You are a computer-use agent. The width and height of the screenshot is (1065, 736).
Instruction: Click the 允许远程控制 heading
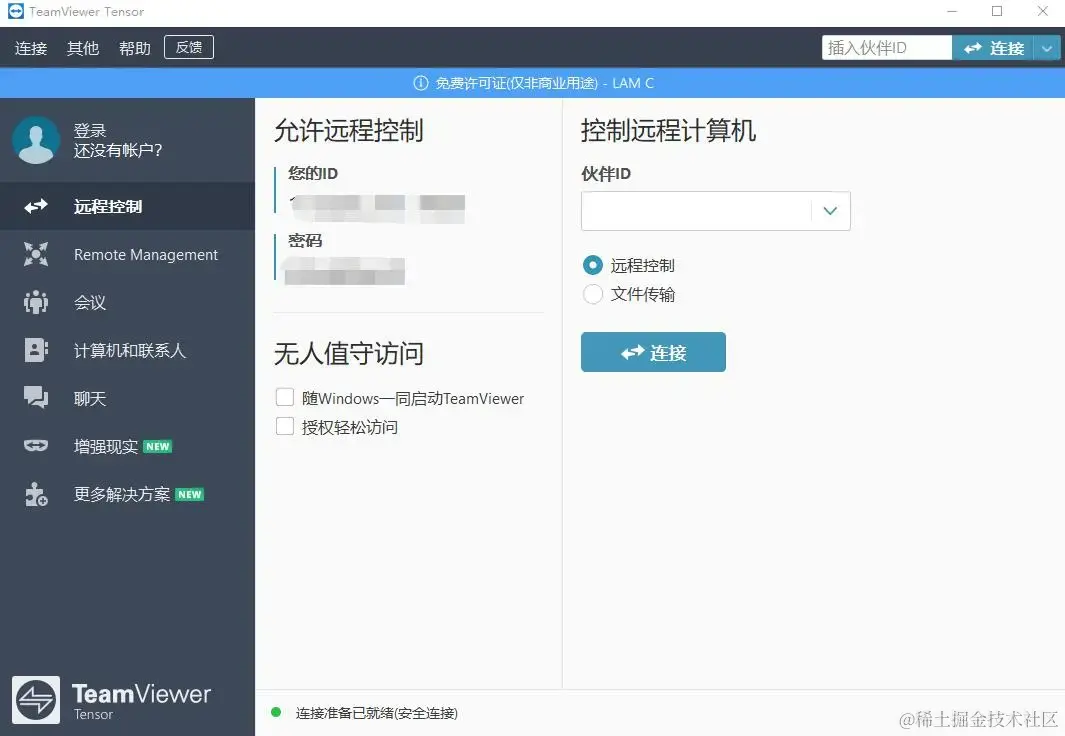pos(349,130)
